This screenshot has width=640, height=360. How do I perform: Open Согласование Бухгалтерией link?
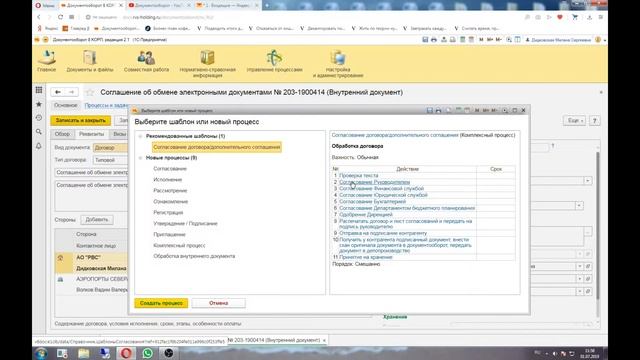tap(372, 202)
